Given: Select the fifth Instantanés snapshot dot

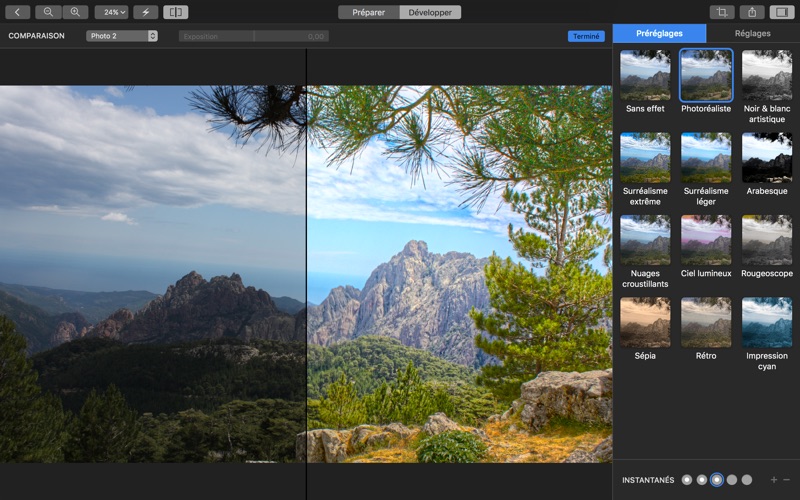Looking at the screenshot, I should (x=747, y=480).
